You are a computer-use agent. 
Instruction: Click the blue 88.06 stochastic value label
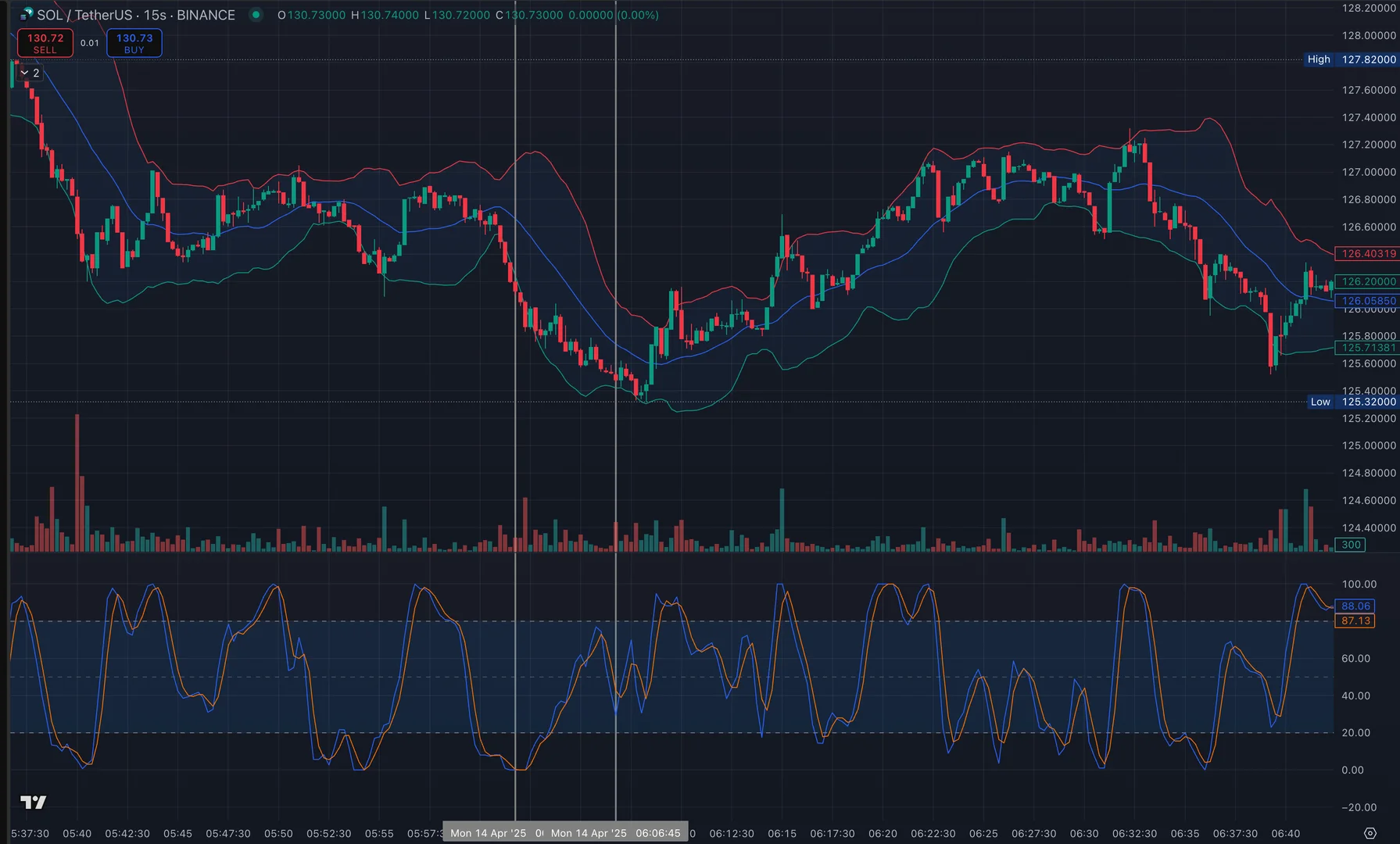(1355, 606)
